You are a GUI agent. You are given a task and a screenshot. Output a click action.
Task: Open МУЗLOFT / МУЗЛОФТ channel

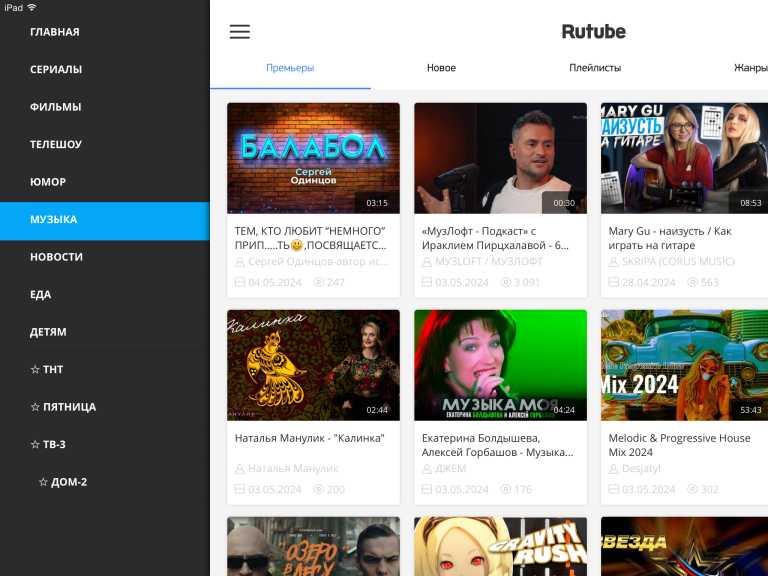point(489,262)
